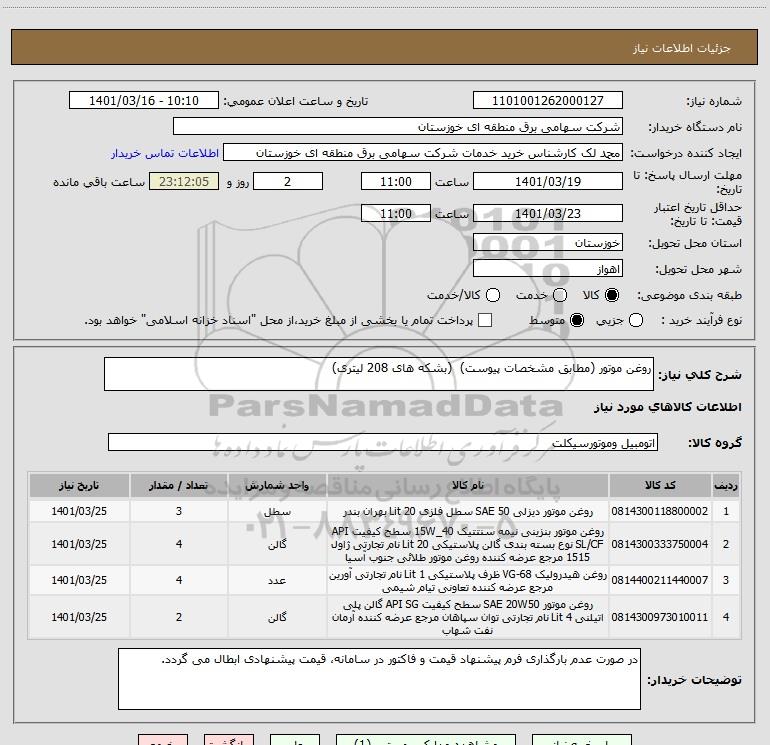
Task: Click the announcement date field 1401/03/16 - 10:10
Action: click(x=144, y=101)
